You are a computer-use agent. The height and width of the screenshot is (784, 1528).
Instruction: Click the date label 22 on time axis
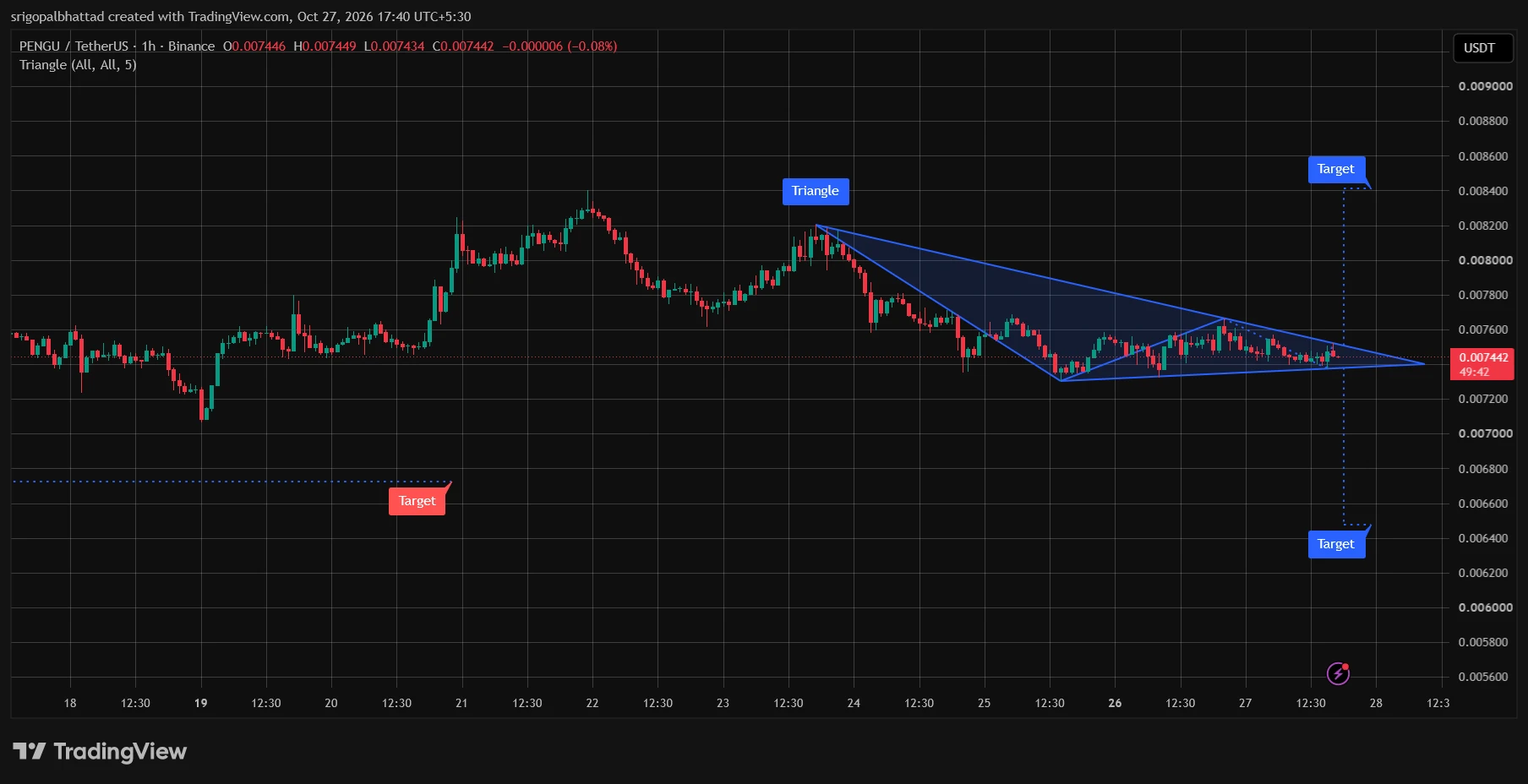coord(592,703)
